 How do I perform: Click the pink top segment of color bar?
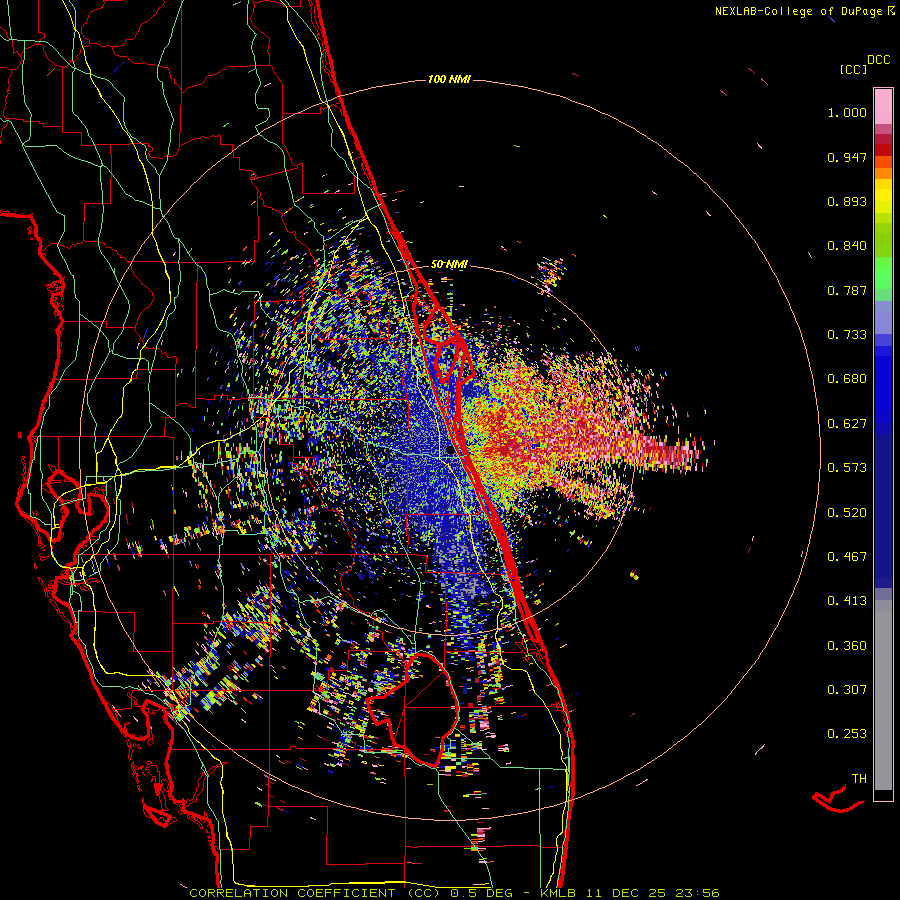click(x=883, y=106)
